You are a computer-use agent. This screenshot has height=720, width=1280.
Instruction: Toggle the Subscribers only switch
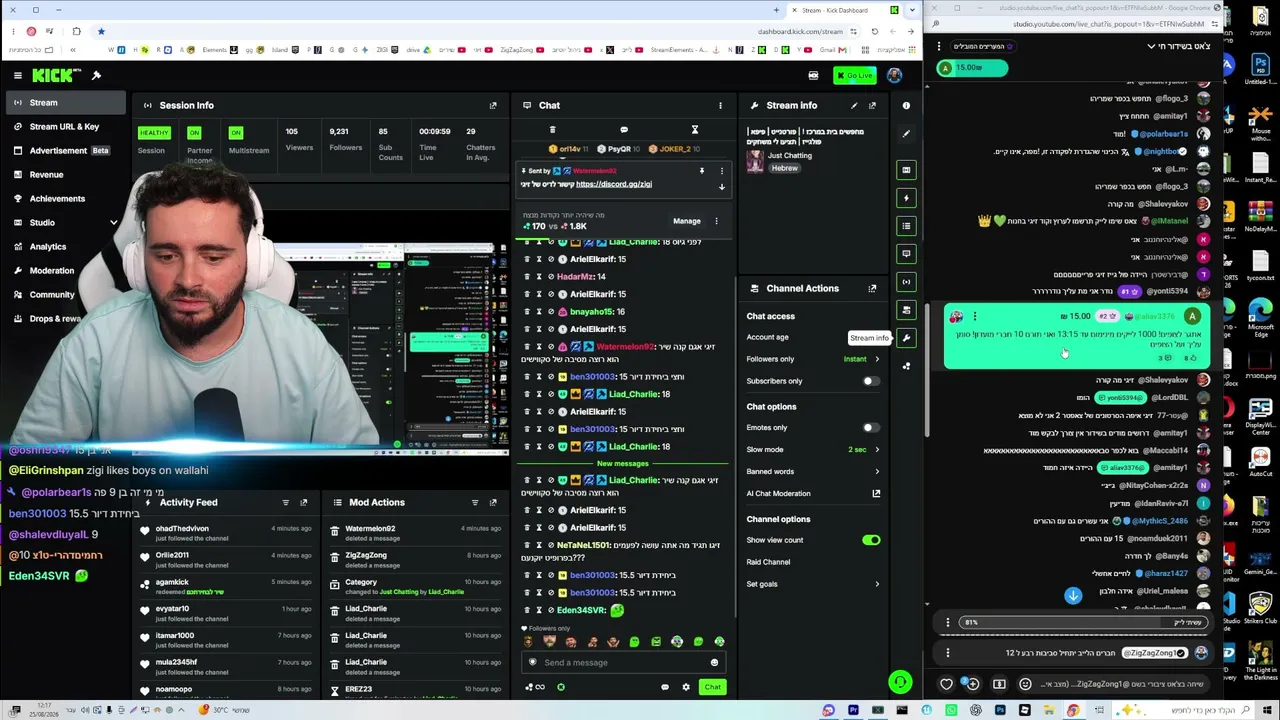click(x=871, y=381)
